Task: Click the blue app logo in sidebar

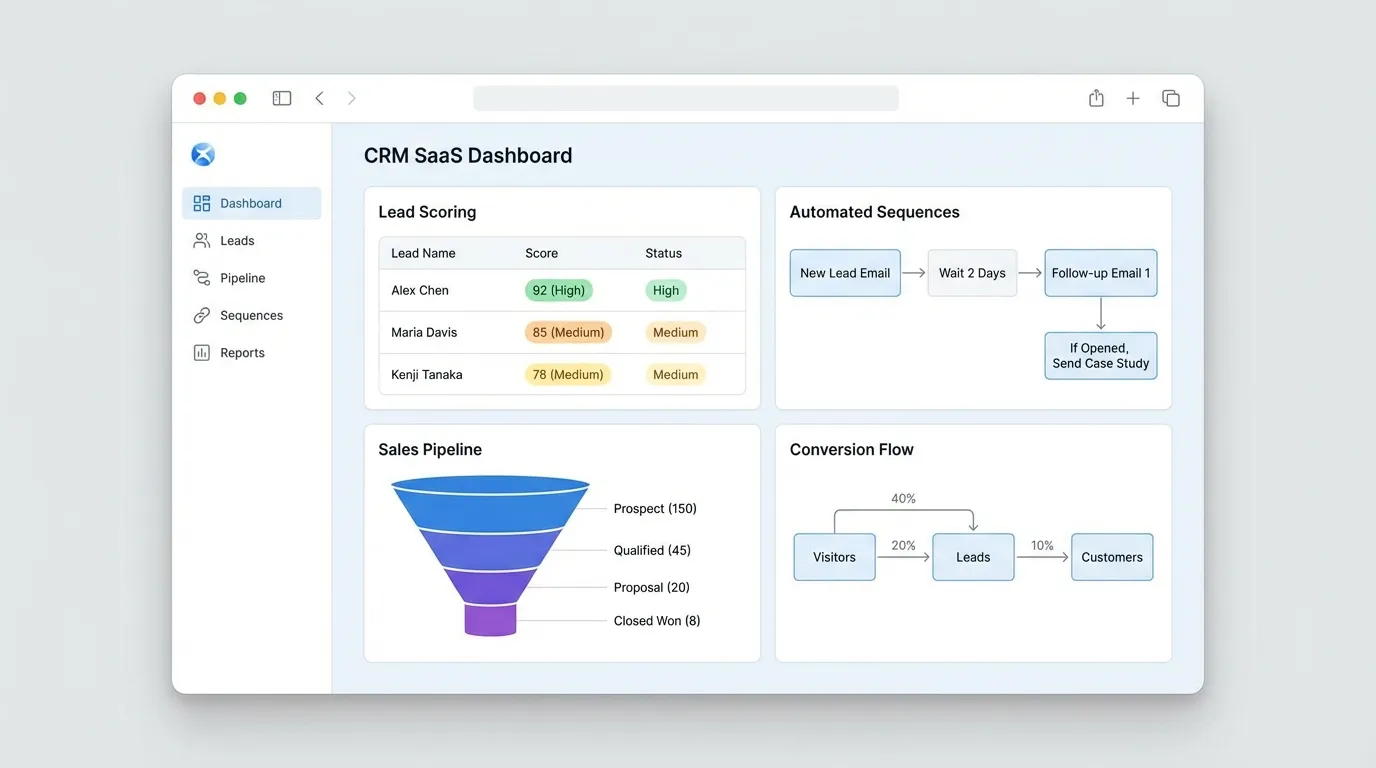Action: [203, 154]
